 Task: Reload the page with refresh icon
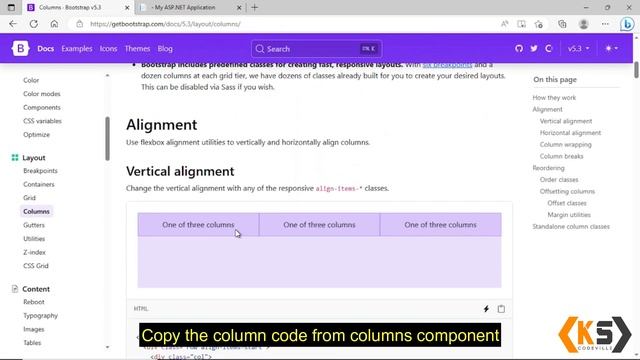(33, 24)
